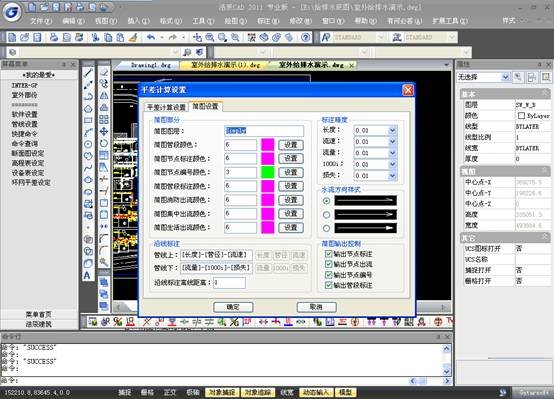Click 取消 button in dialog
554x399 pixels.
(317, 307)
